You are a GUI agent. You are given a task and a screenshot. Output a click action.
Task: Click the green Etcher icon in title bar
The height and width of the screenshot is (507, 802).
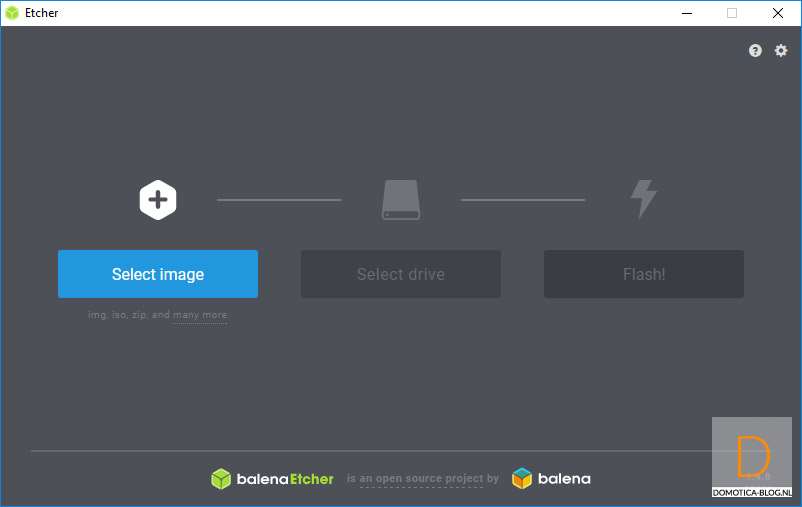12,13
